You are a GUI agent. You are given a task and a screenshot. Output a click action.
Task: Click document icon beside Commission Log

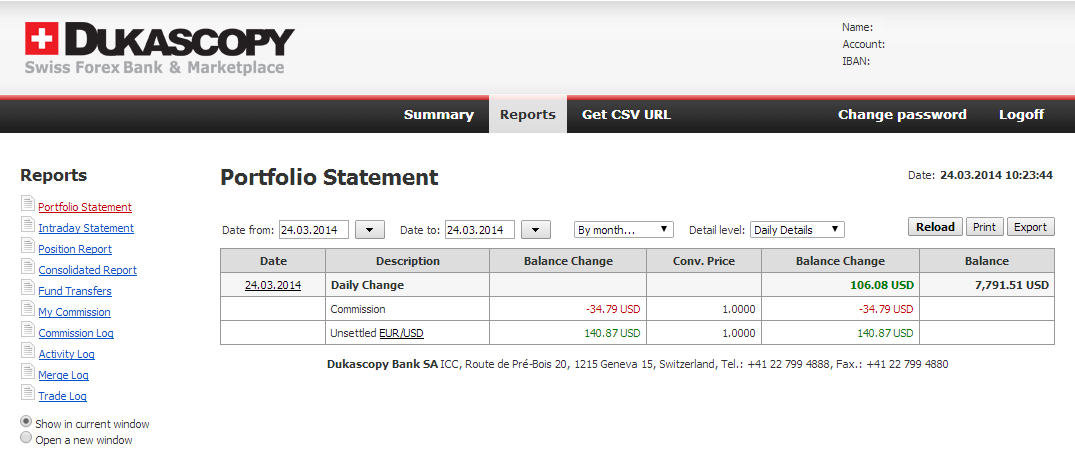pos(27,330)
